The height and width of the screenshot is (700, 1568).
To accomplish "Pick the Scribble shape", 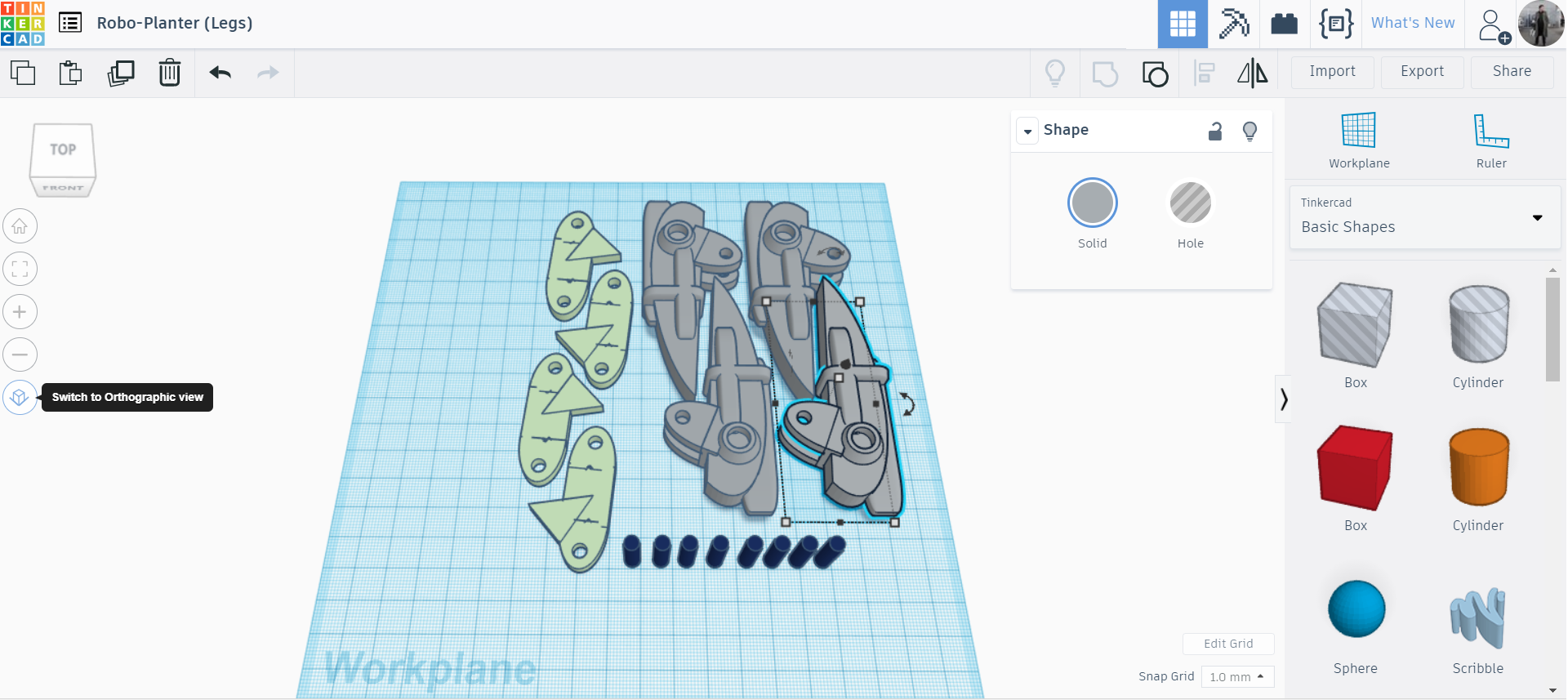I will click(x=1478, y=617).
